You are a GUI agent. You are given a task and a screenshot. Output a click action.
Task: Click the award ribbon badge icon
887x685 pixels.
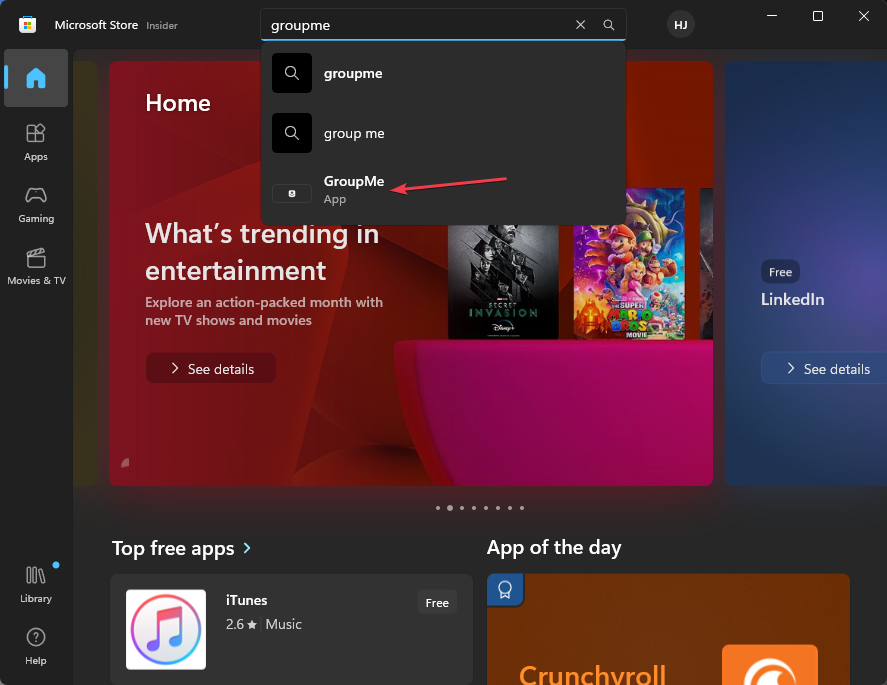pos(505,590)
